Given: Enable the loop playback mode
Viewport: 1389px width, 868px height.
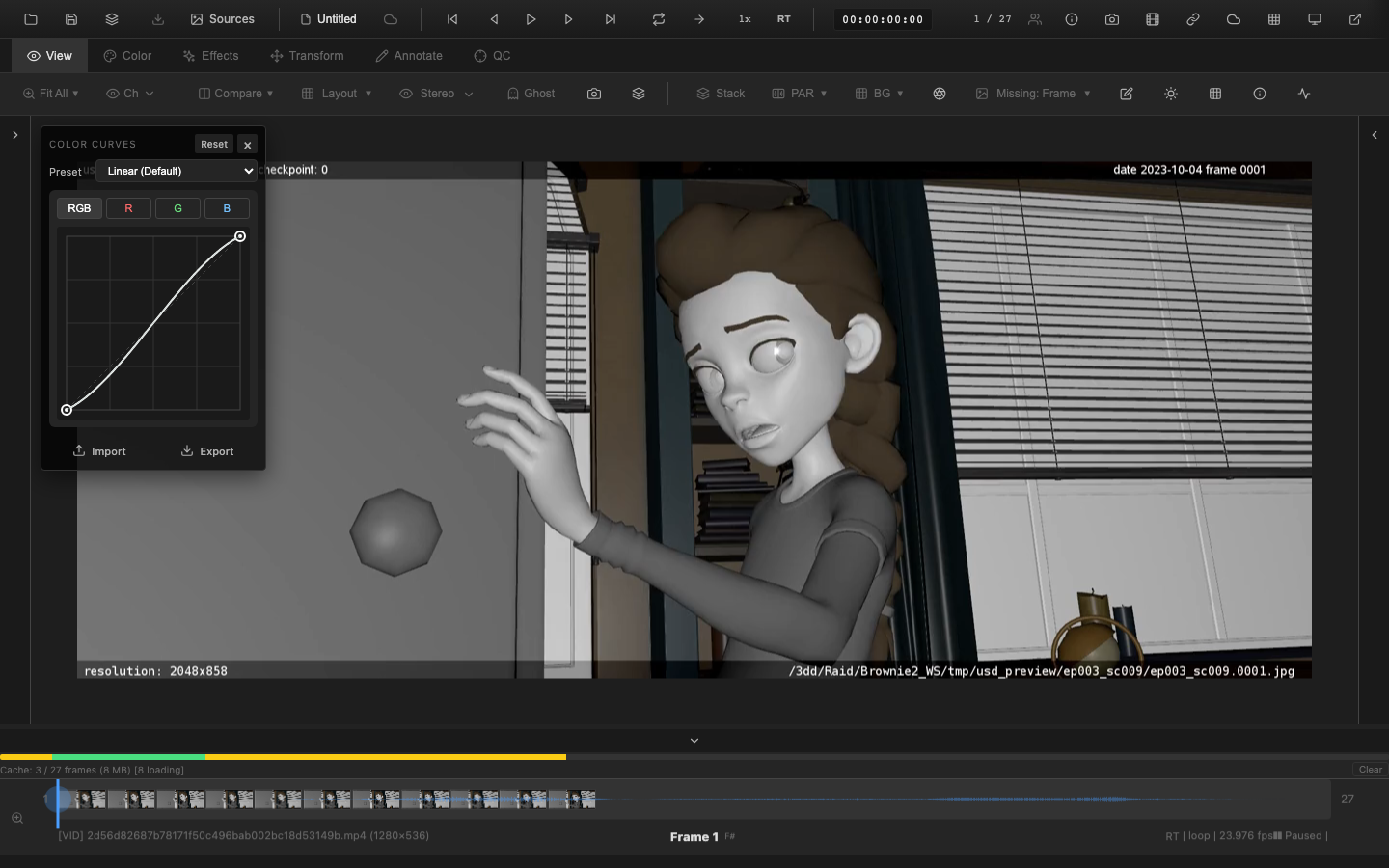Looking at the screenshot, I should coord(659,18).
